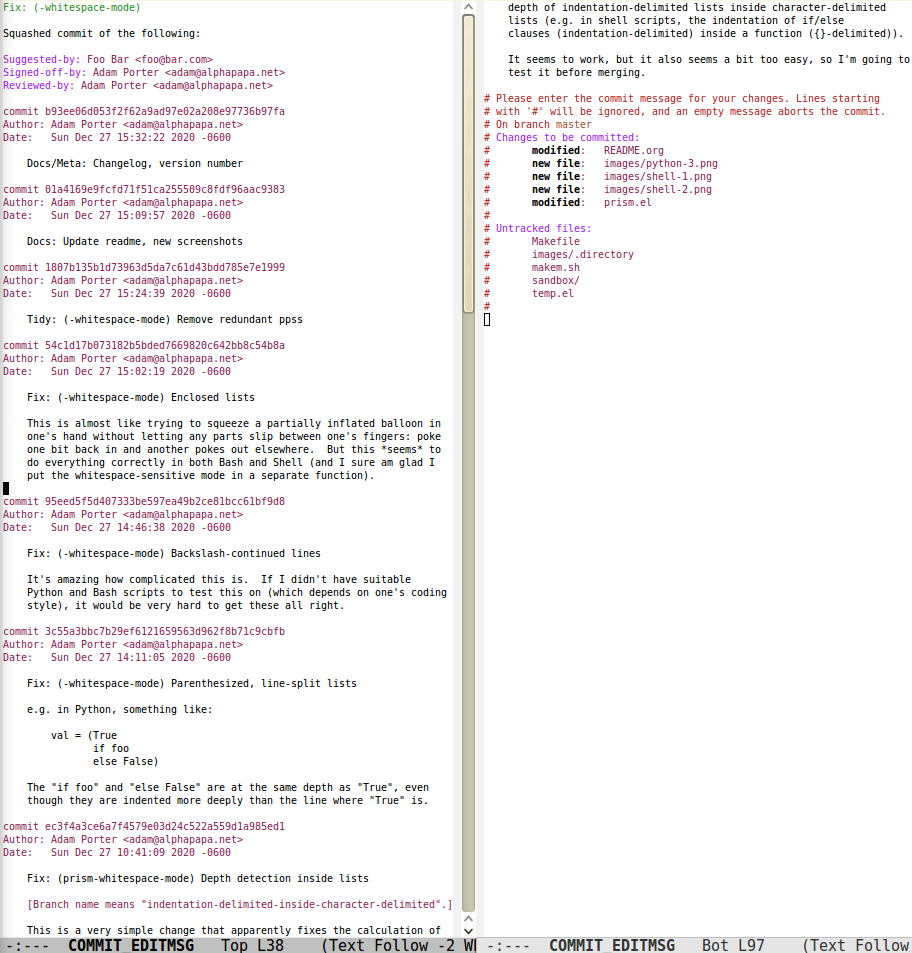The width and height of the screenshot is (912, 953).
Task: Click 'Date: Sun Dec 27 10:41:09 2020' line
Action: tap(117, 853)
